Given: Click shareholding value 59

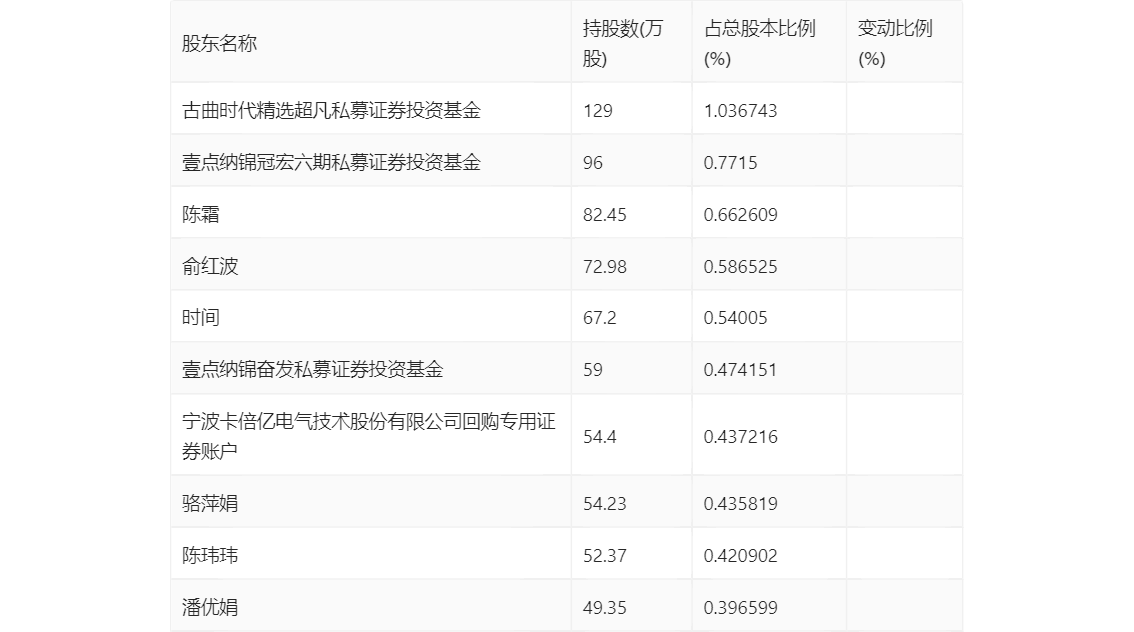Looking at the screenshot, I should [x=592, y=370].
